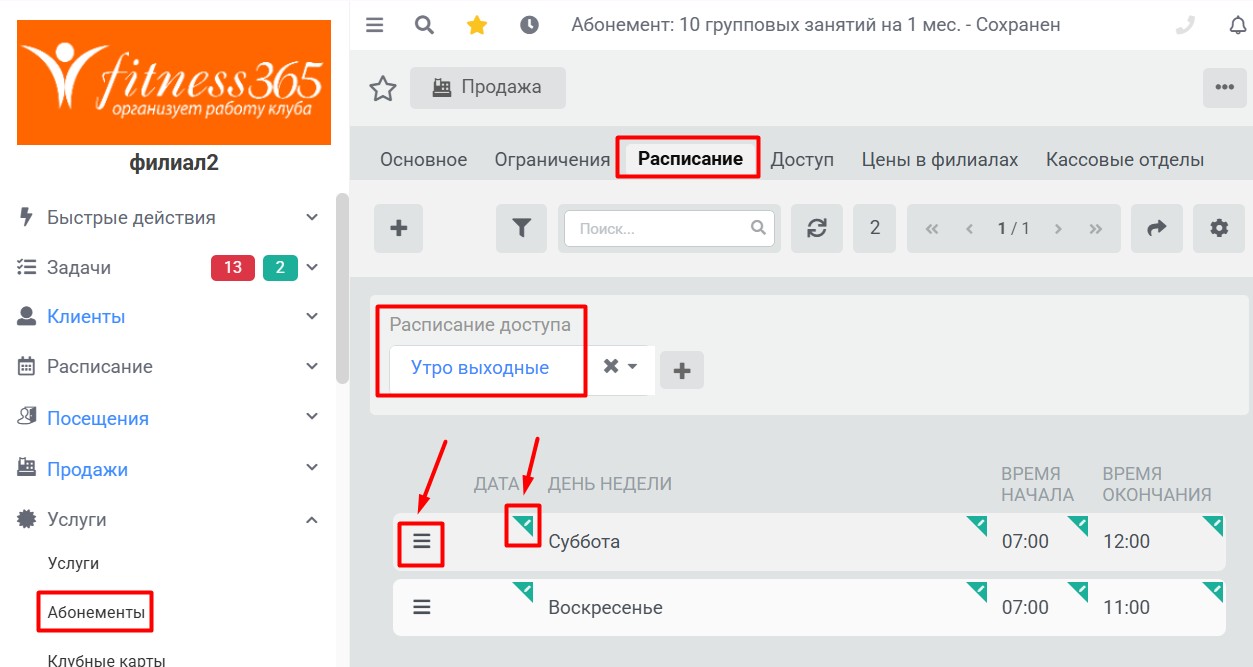Expand Задачи menu section
The height and width of the screenshot is (667, 1253).
312,267
